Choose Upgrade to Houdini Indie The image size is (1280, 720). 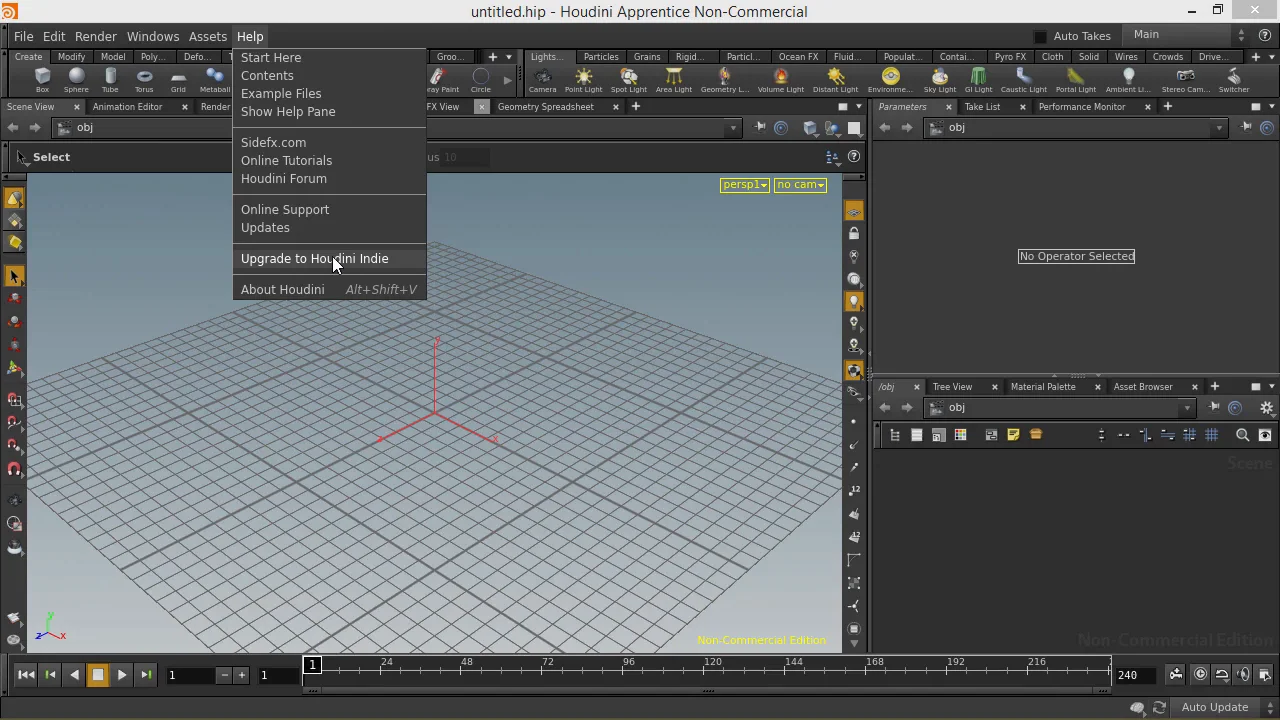pos(314,259)
